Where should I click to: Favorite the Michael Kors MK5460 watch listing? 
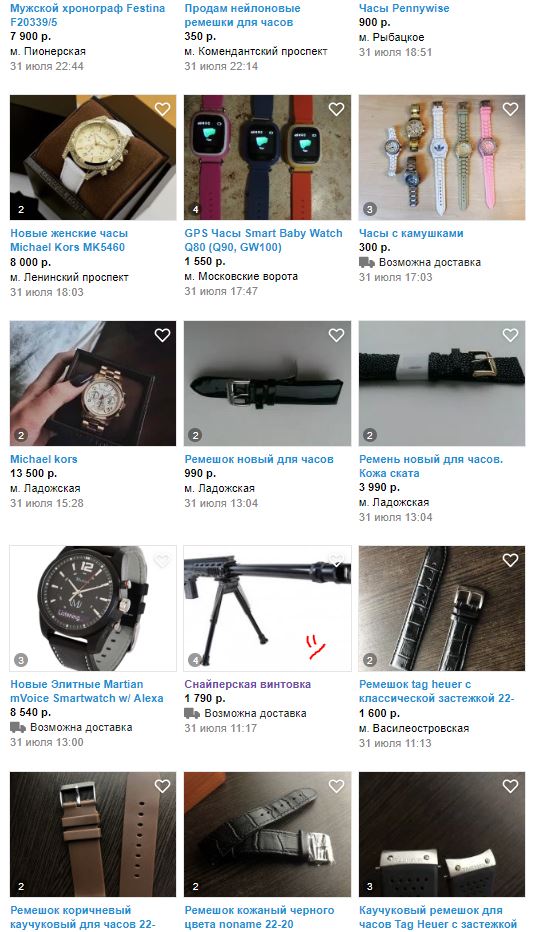point(162,109)
